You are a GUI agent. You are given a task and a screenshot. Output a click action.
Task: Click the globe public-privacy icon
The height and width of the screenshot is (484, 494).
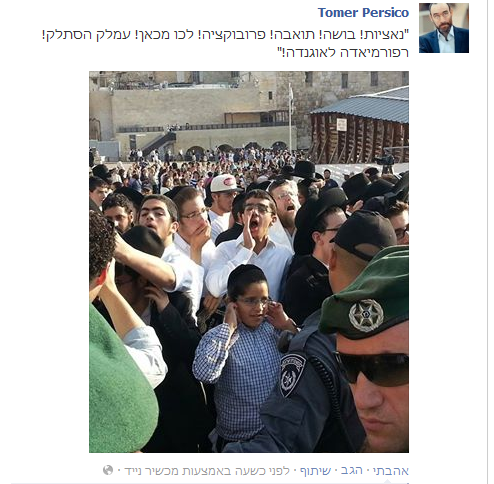(108, 470)
